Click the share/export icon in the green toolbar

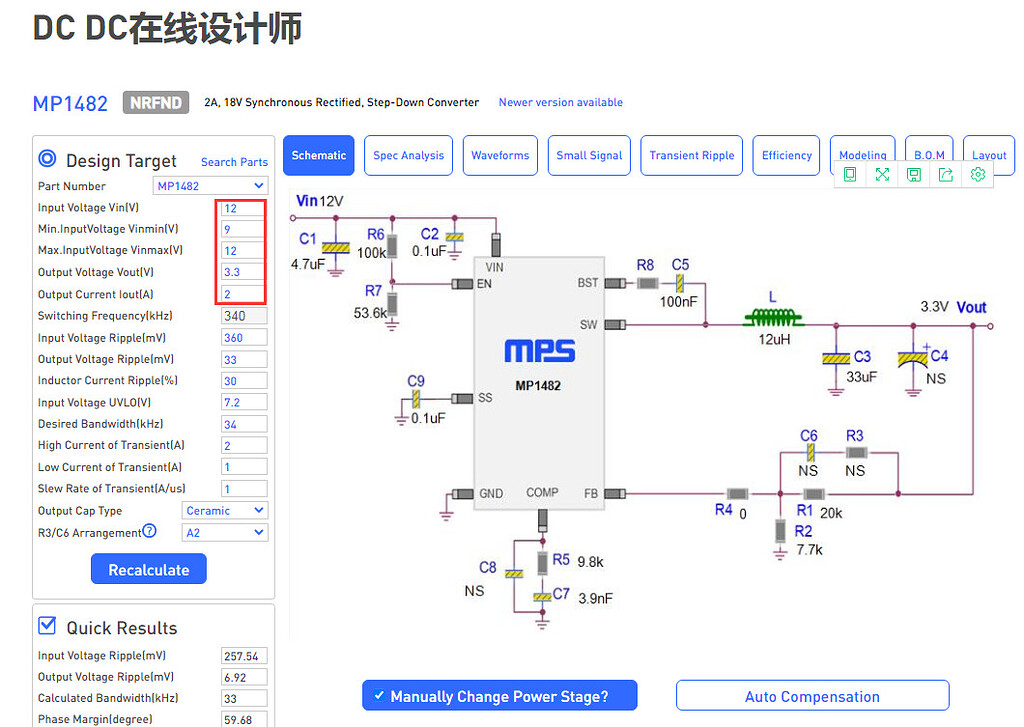(x=946, y=174)
